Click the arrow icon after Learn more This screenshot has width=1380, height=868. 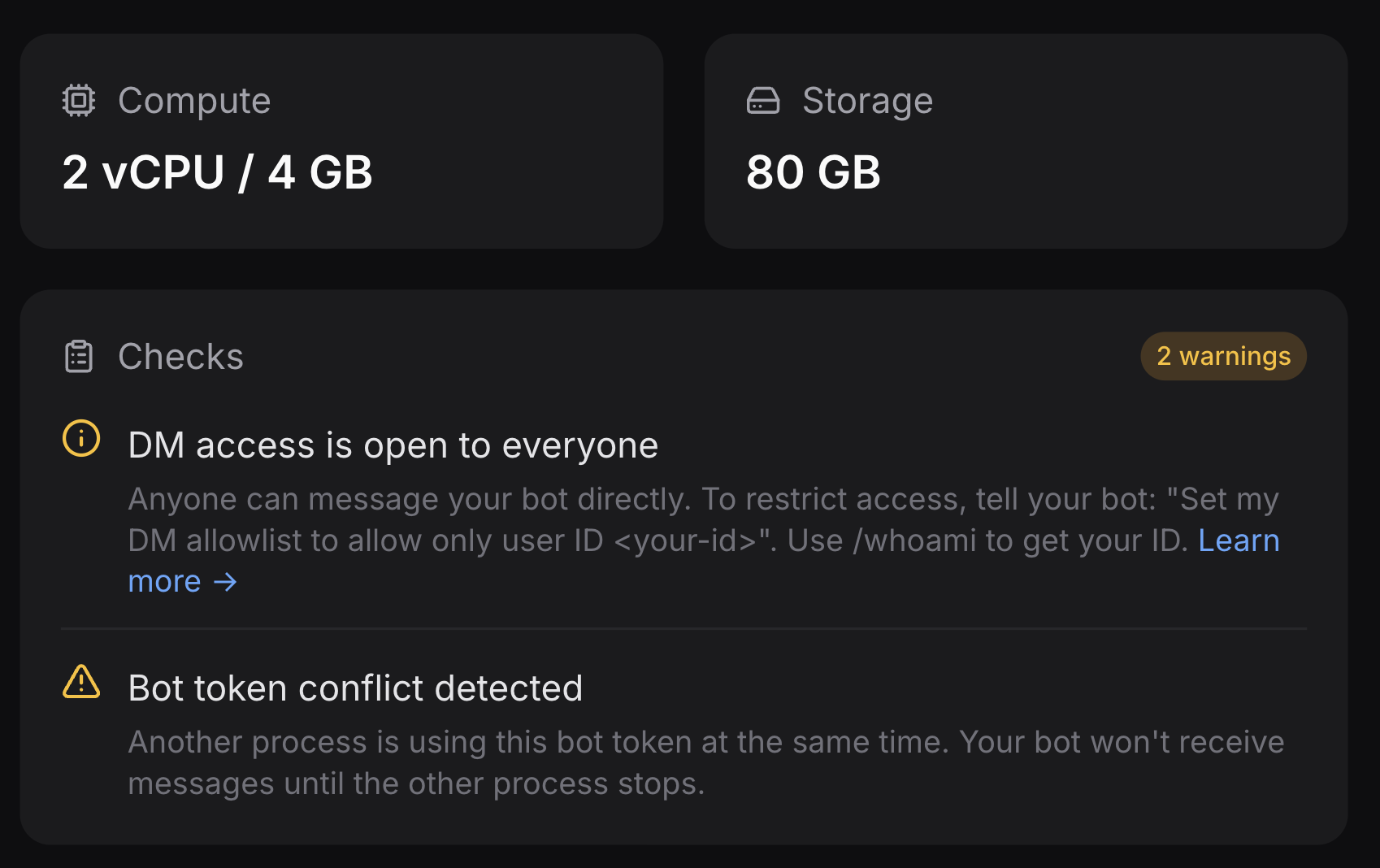(225, 582)
